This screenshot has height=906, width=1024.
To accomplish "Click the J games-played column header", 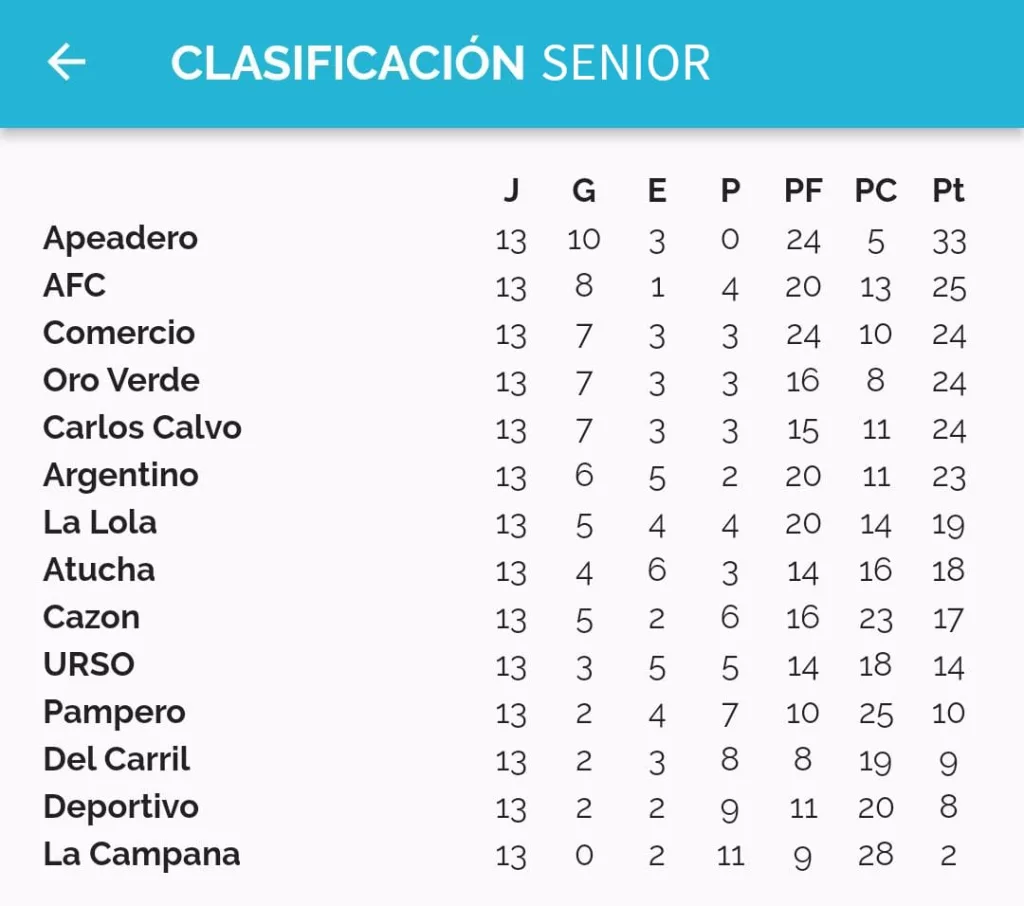I will [511, 191].
